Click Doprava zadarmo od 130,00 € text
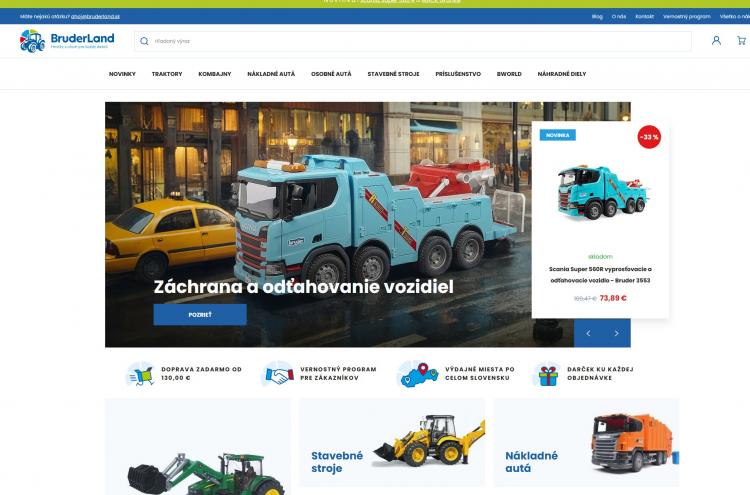 (201, 374)
